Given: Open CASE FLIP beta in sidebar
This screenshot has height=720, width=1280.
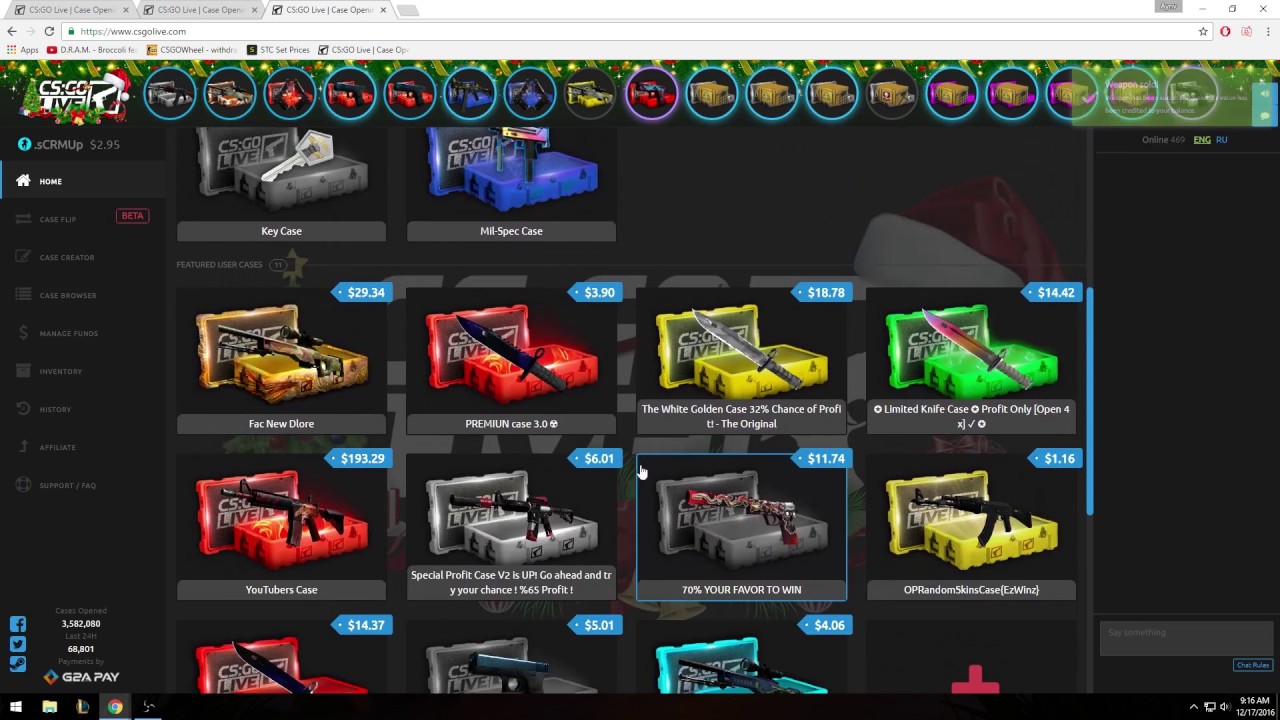Looking at the screenshot, I should (82, 219).
